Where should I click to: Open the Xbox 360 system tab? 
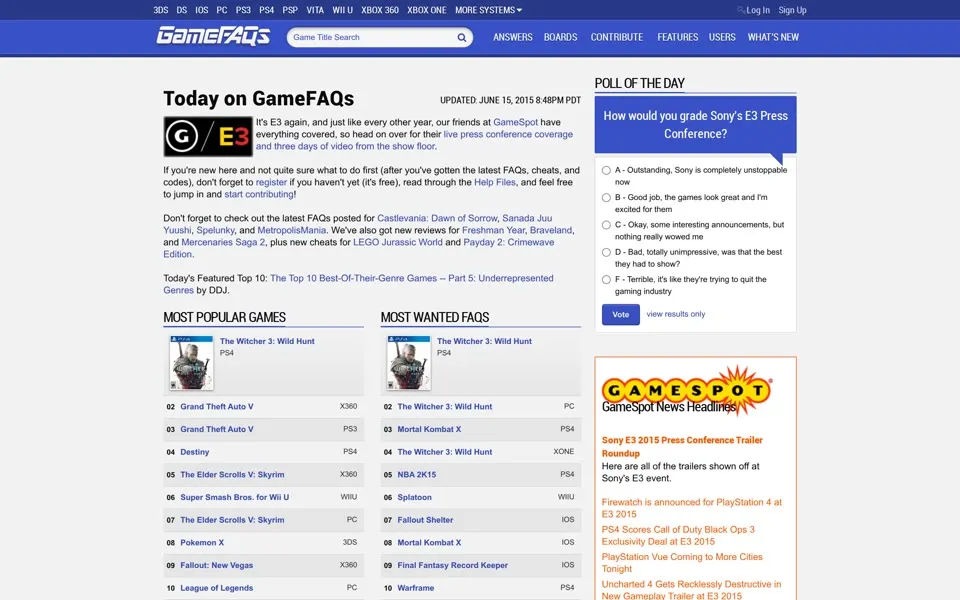[x=380, y=10]
